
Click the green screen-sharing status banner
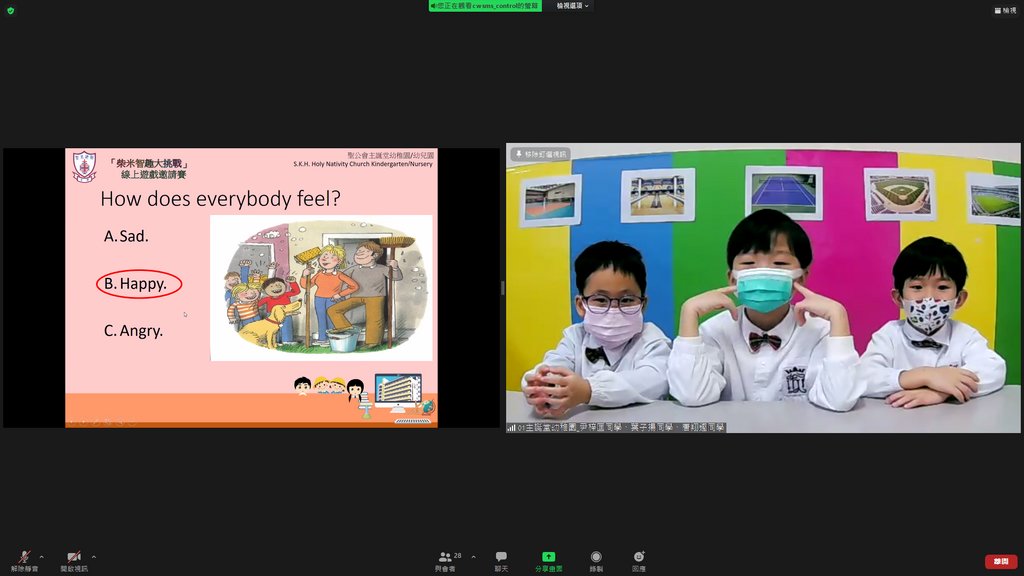click(x=485, y=6)
